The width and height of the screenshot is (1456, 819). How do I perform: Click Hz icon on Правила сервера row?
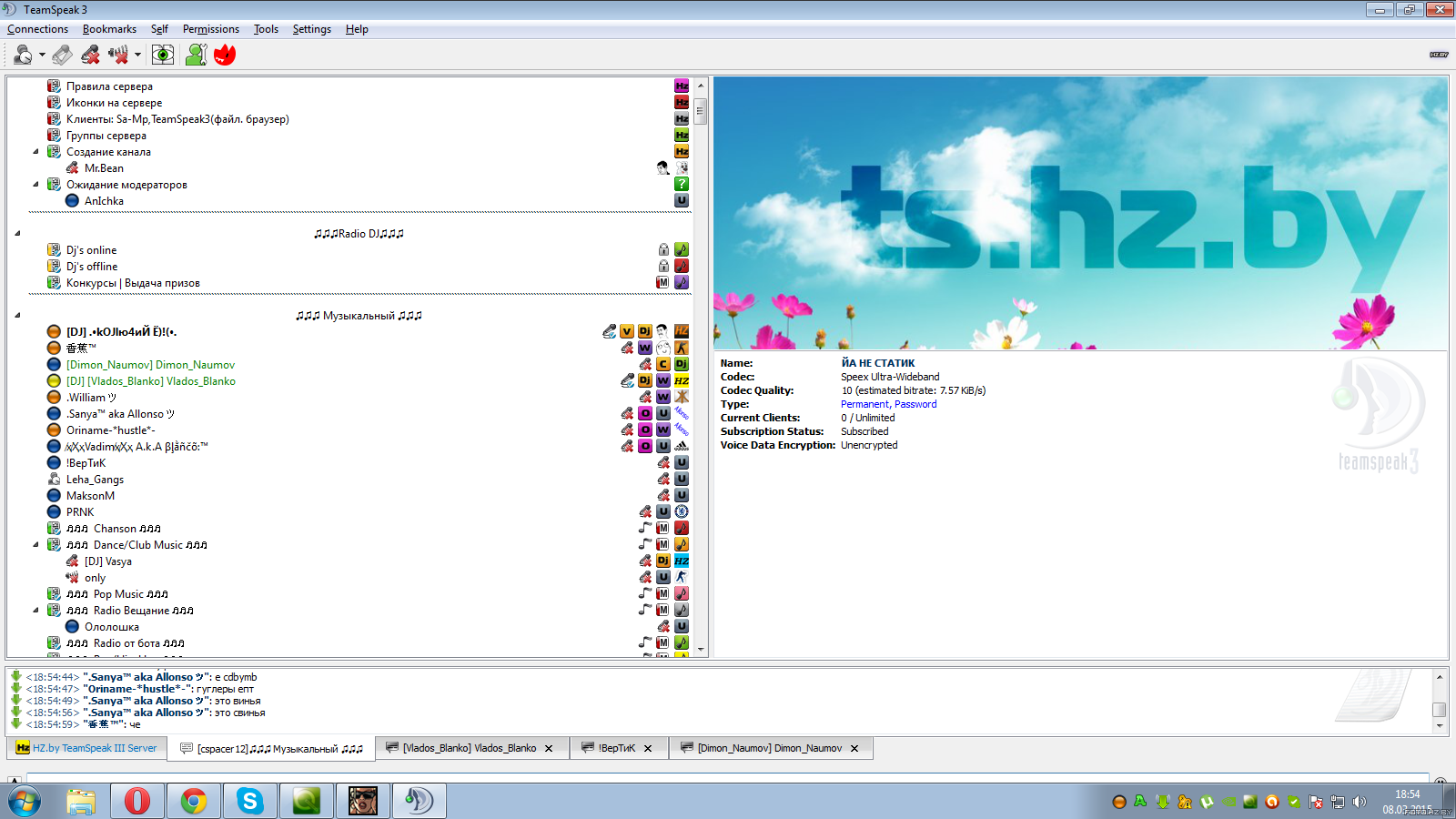coord(682,86)
